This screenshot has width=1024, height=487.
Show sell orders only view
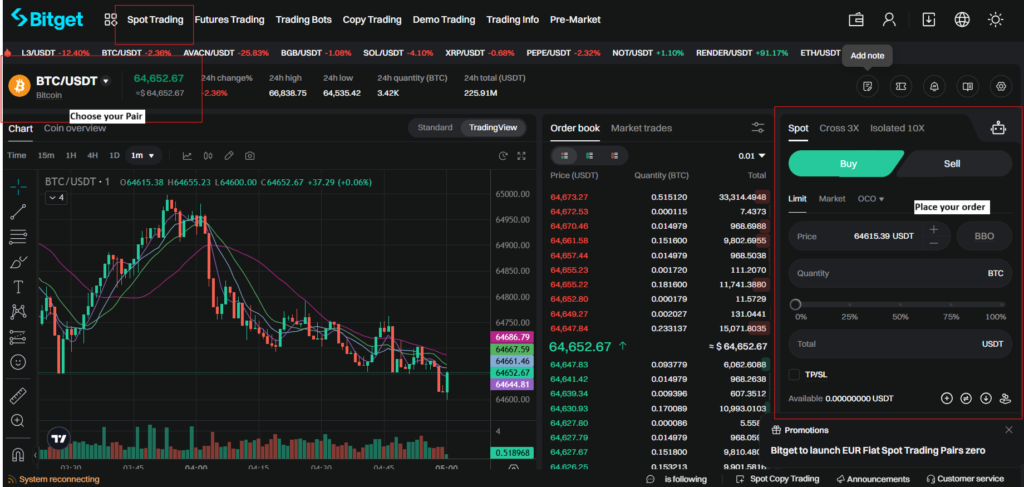point(614,155)
